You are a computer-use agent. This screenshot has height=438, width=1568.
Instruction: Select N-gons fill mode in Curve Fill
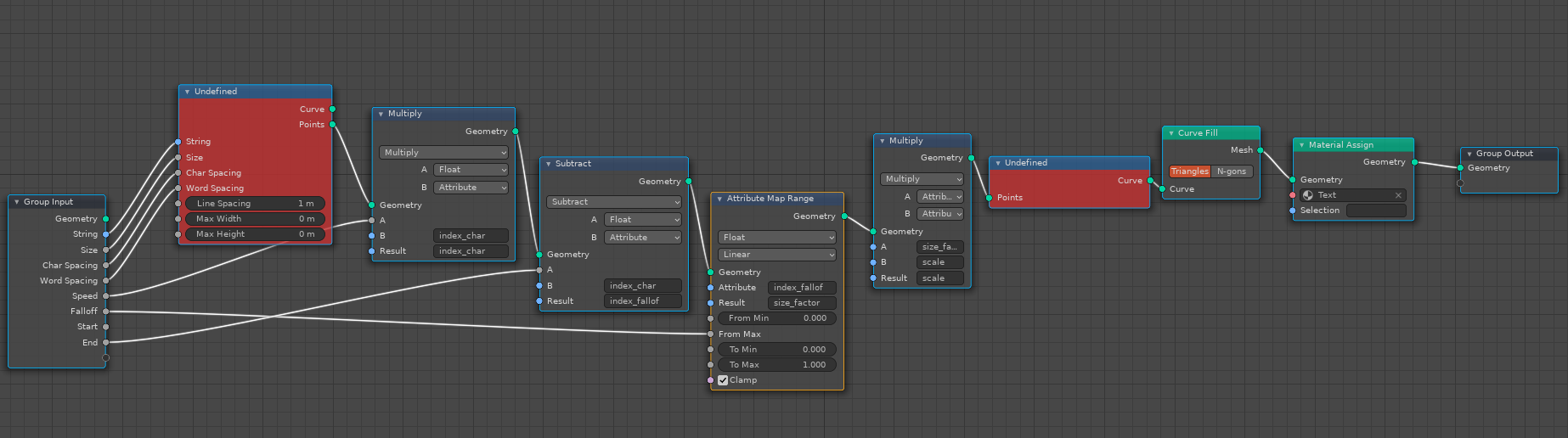(x=1232, y=171)
